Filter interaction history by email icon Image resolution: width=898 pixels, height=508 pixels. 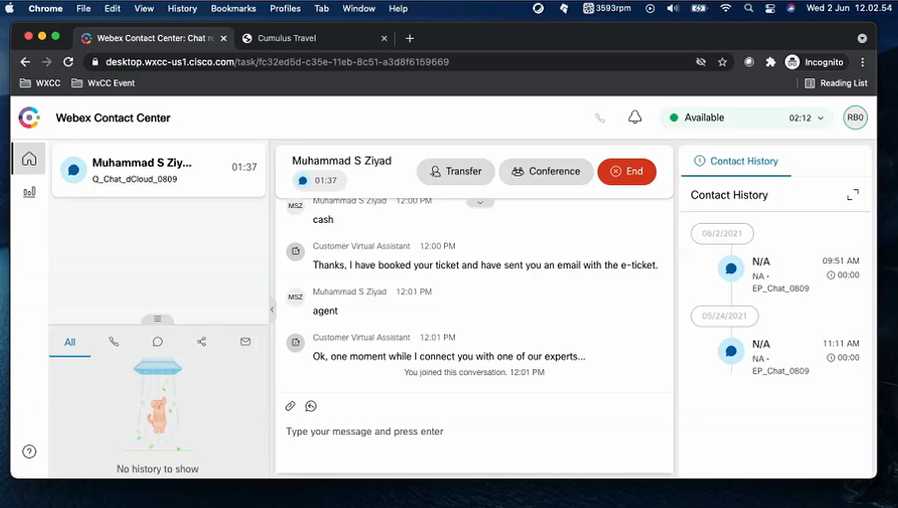(245, 342)
